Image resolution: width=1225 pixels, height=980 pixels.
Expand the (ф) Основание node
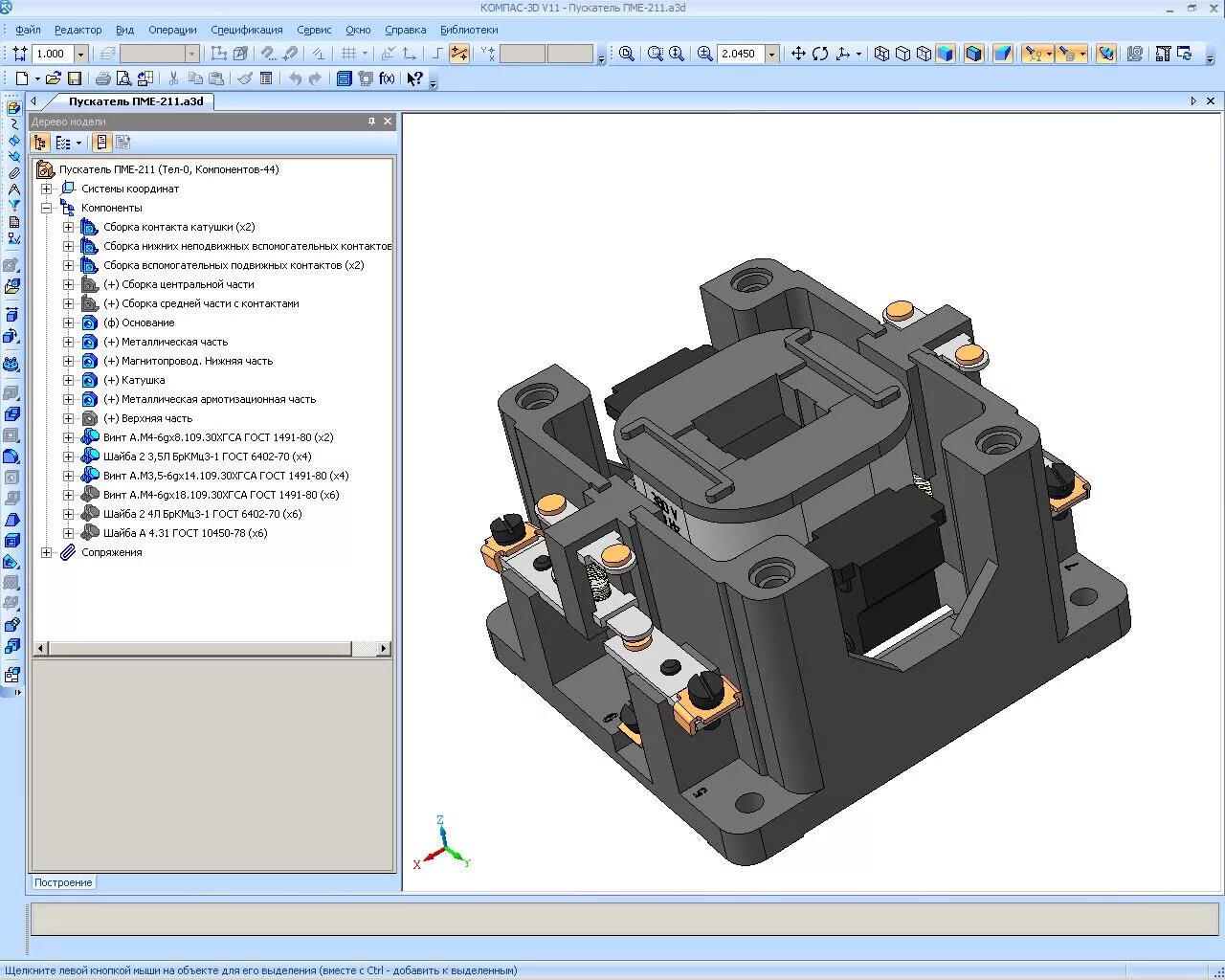click(68, 323)
